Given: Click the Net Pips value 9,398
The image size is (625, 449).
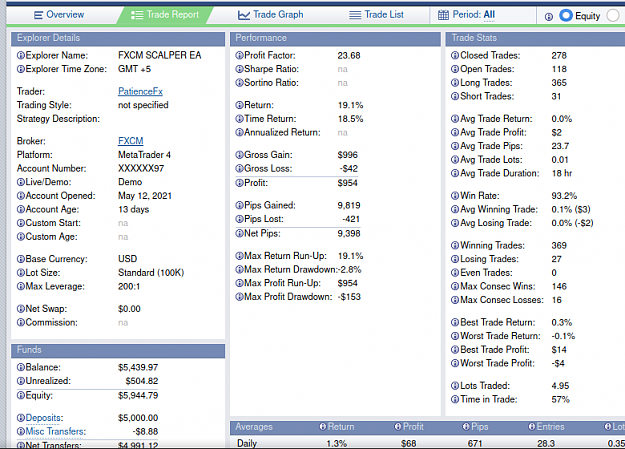Looking at the screenshot, I should (349, 233).
